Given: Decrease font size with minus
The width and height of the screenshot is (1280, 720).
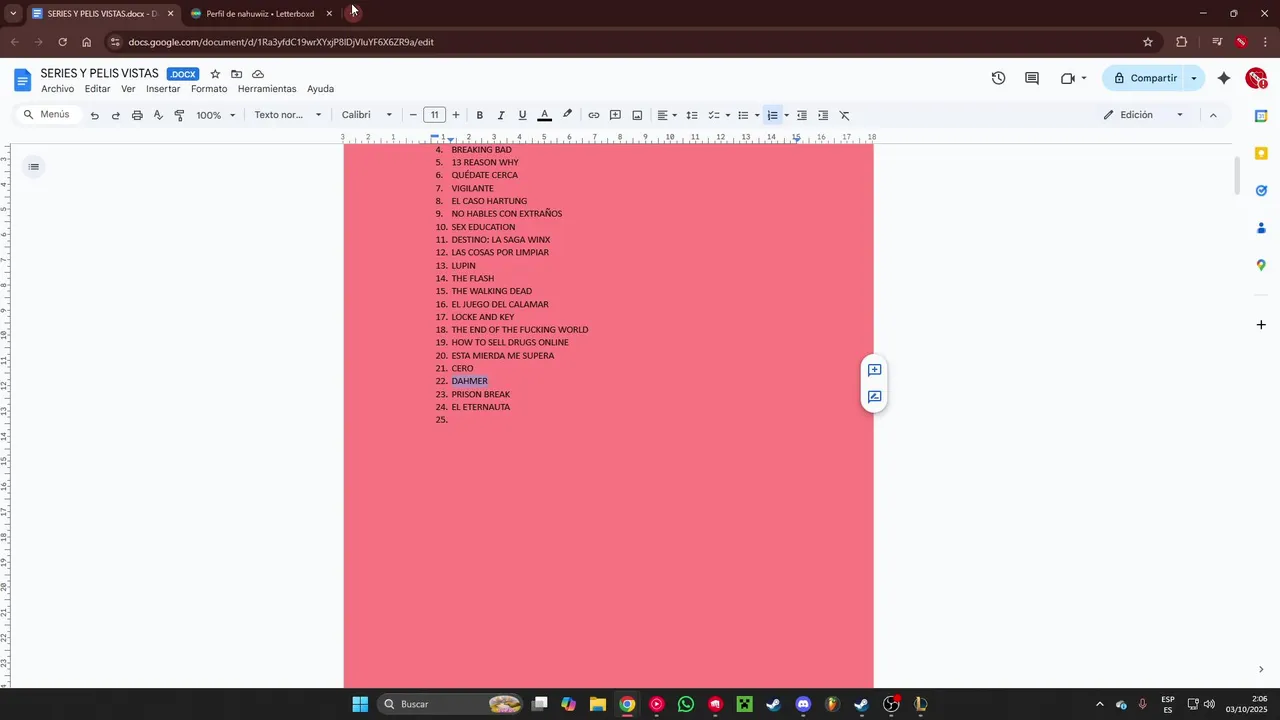Looking at the screenshot, I should (413, 115).
